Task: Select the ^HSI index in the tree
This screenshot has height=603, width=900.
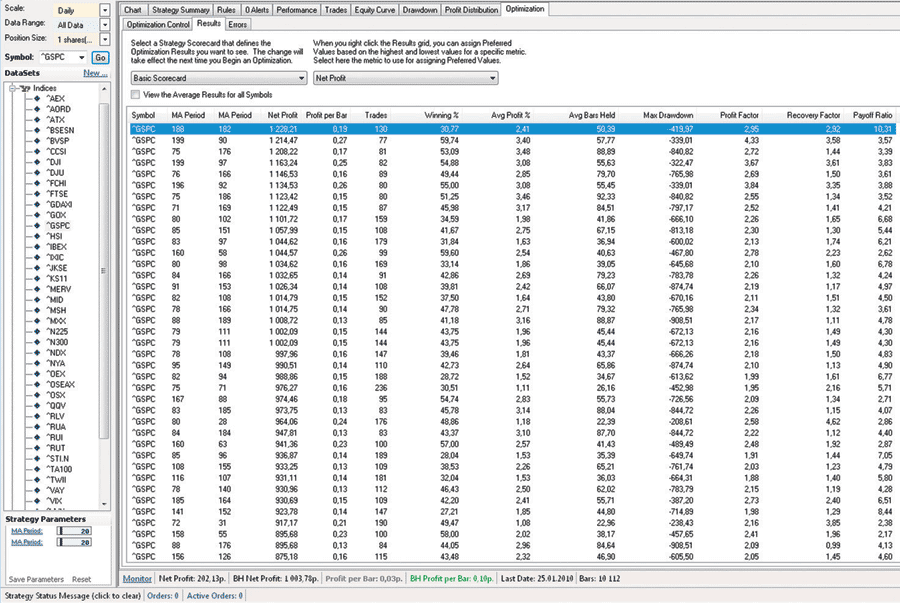Action: click(x=54, y=236)
